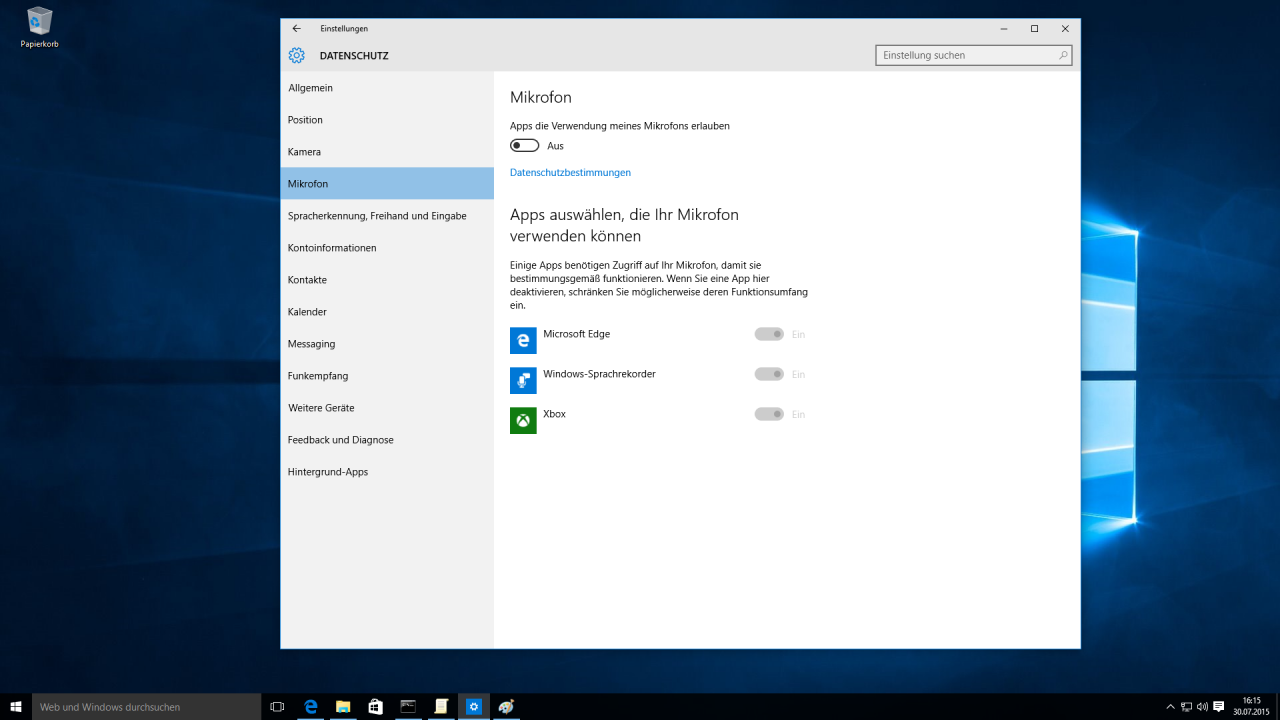Select Position in the sidebar
This screenshot has height=720, width=1280.
click(387, 120)
